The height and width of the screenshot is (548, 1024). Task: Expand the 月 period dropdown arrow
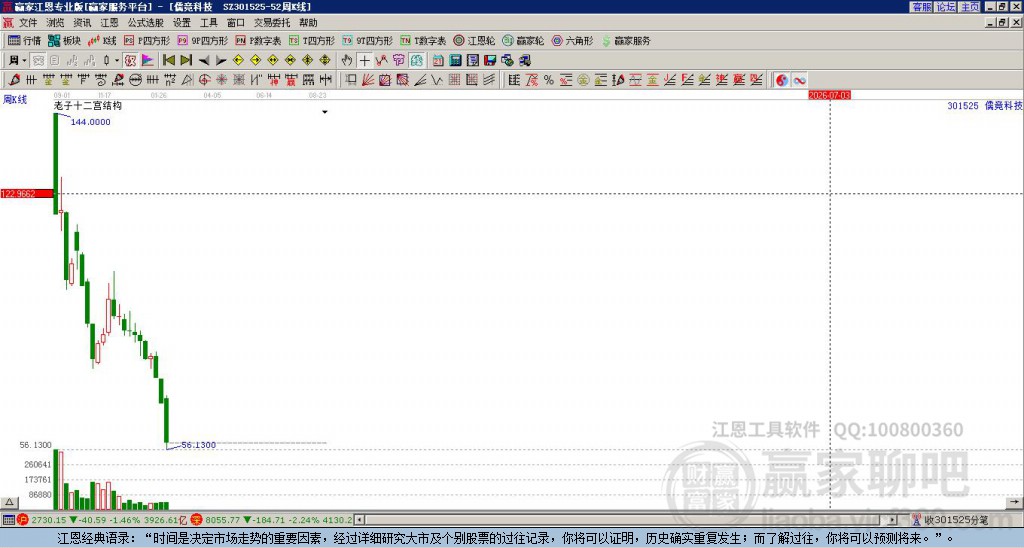(x=24, y=61)
